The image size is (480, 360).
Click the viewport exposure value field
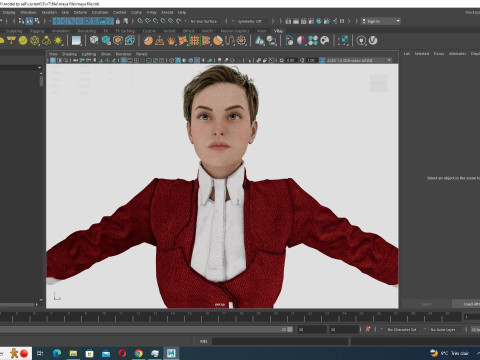click(x=291, y=60)
